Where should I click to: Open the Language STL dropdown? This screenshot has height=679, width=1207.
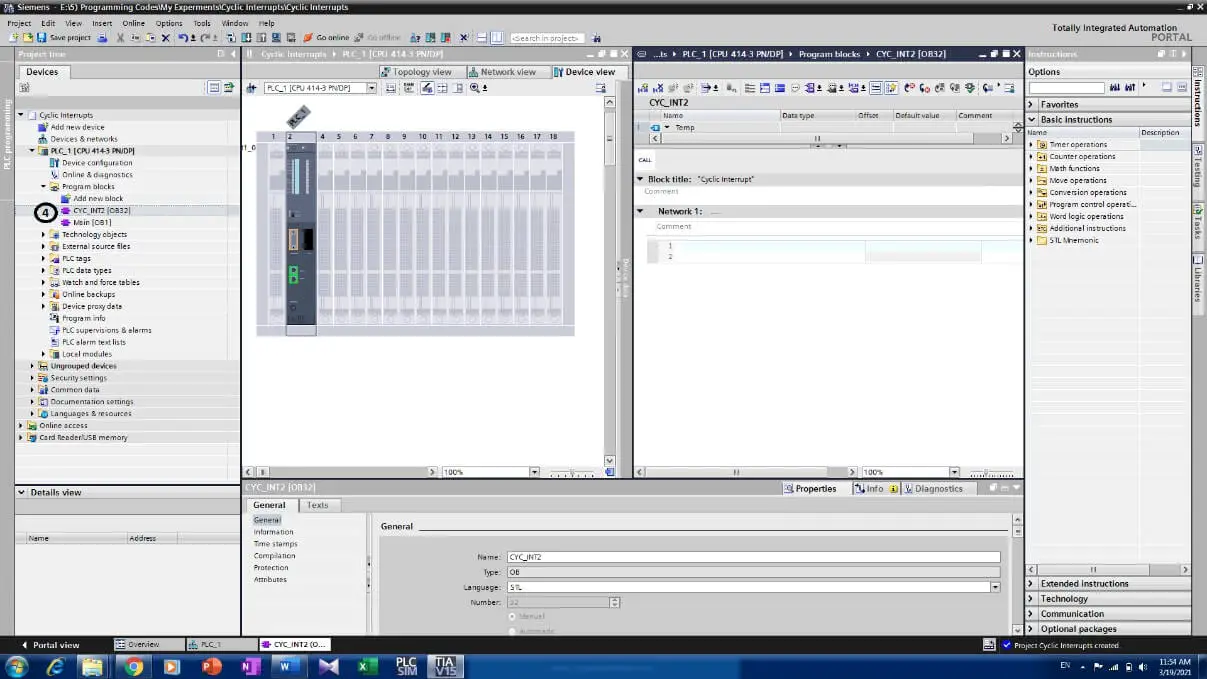995,587
